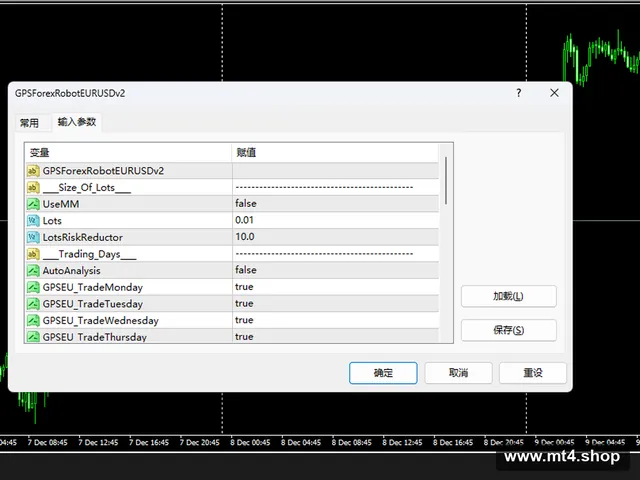Select GPSEU_TradeMonday true value

[x=336, y=287]
